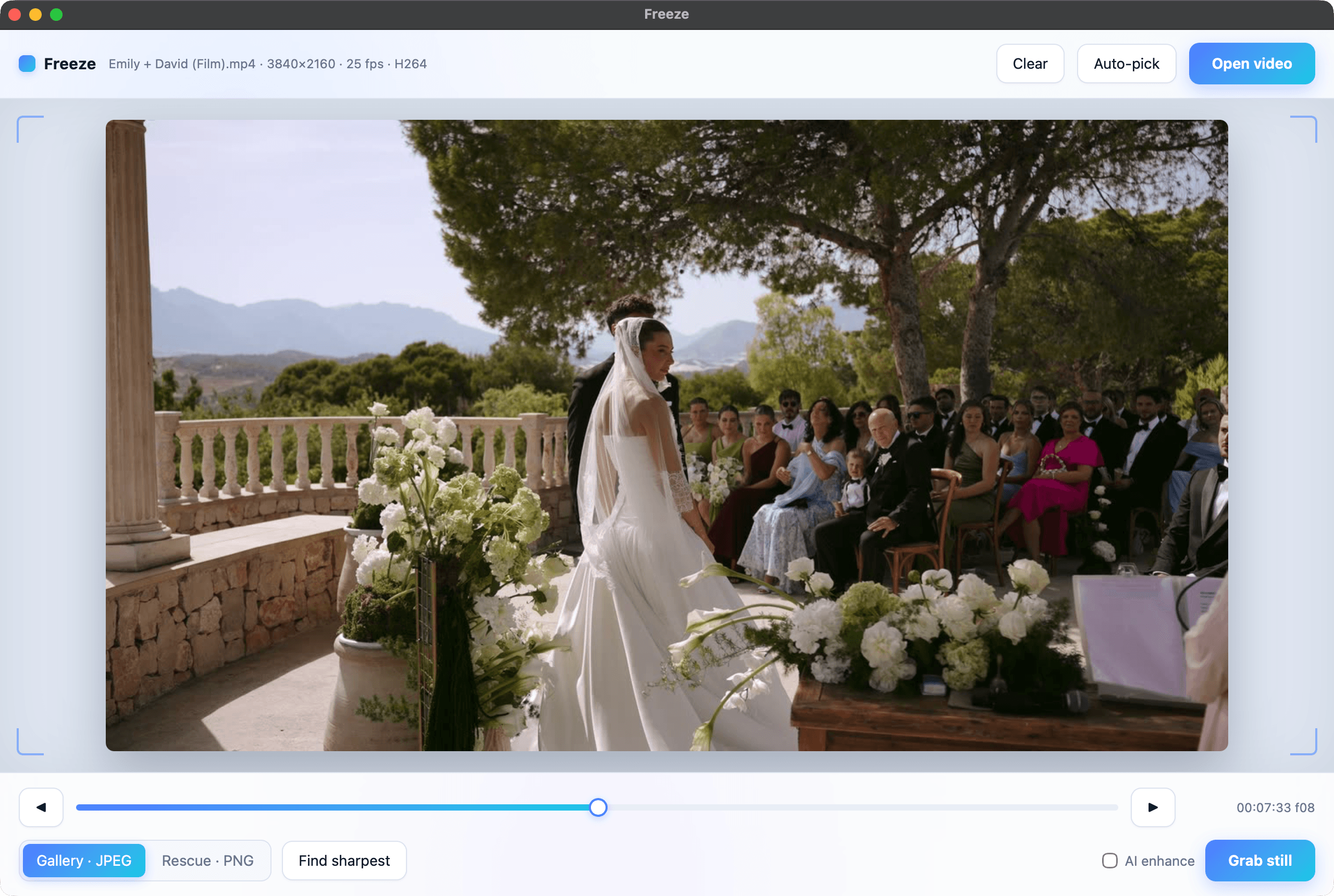Open a video file

[1252, 64]
